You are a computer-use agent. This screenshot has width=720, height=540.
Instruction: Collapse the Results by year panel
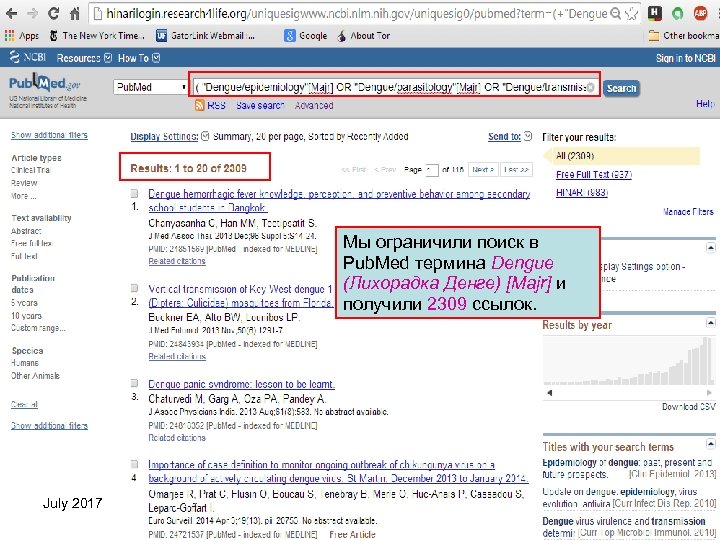tap(710, 322)
